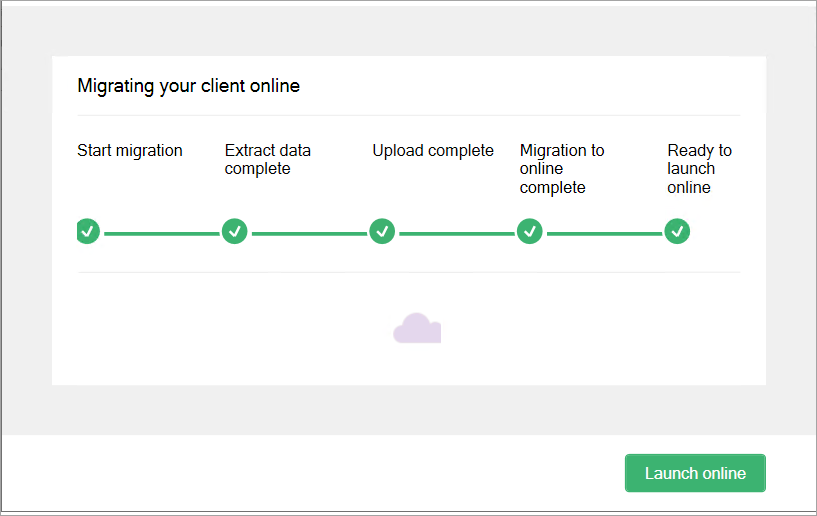Image resolution: width=817 pixels, height=516 pixels.
Task: Click the divider line below the dialog heading
Action: pos(408,115)
